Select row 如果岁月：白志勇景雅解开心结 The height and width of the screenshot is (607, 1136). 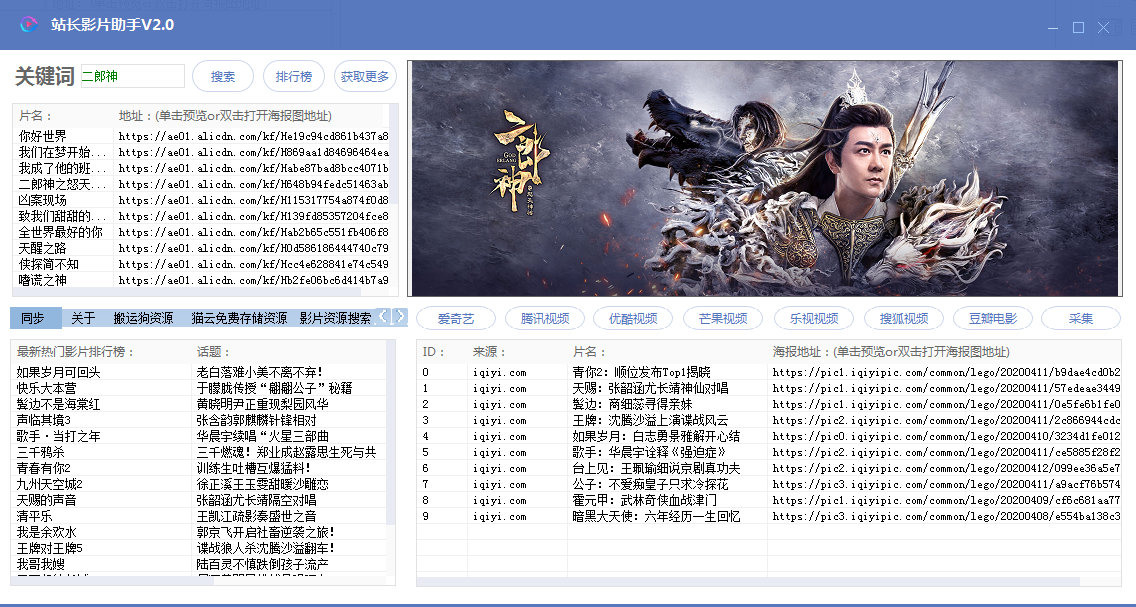click(769, 436)
